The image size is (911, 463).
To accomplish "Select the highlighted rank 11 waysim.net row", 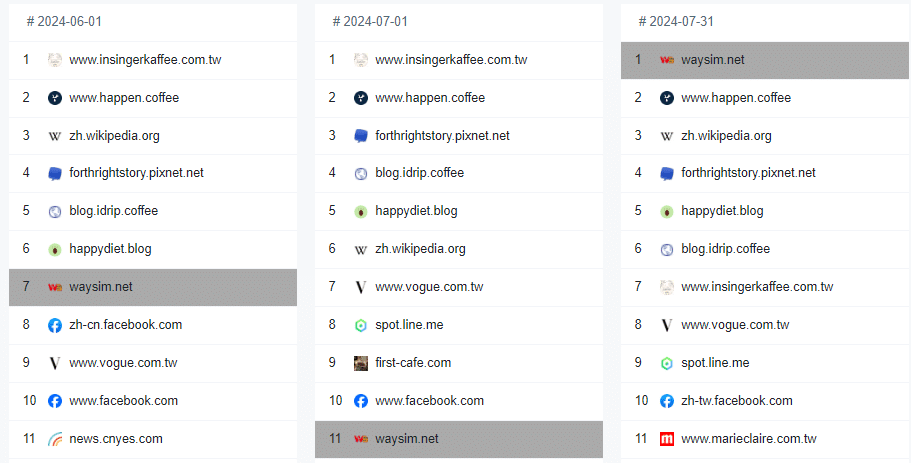I will coord(458,439).
